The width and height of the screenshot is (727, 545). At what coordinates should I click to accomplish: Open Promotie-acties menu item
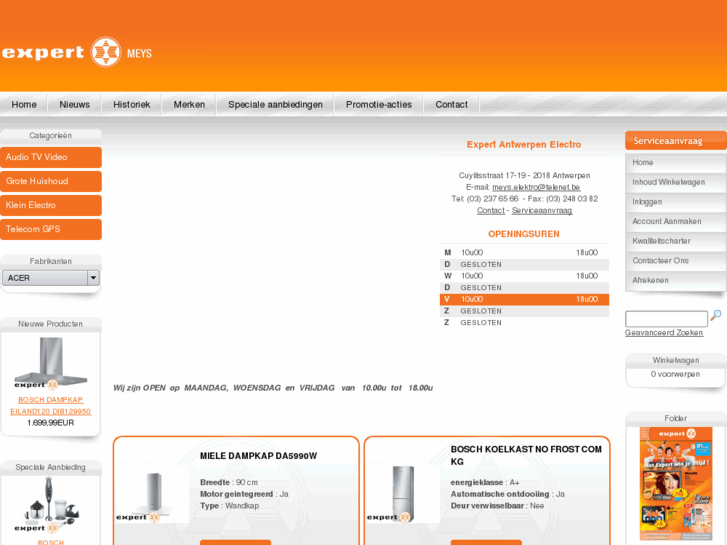pos(379,104)
